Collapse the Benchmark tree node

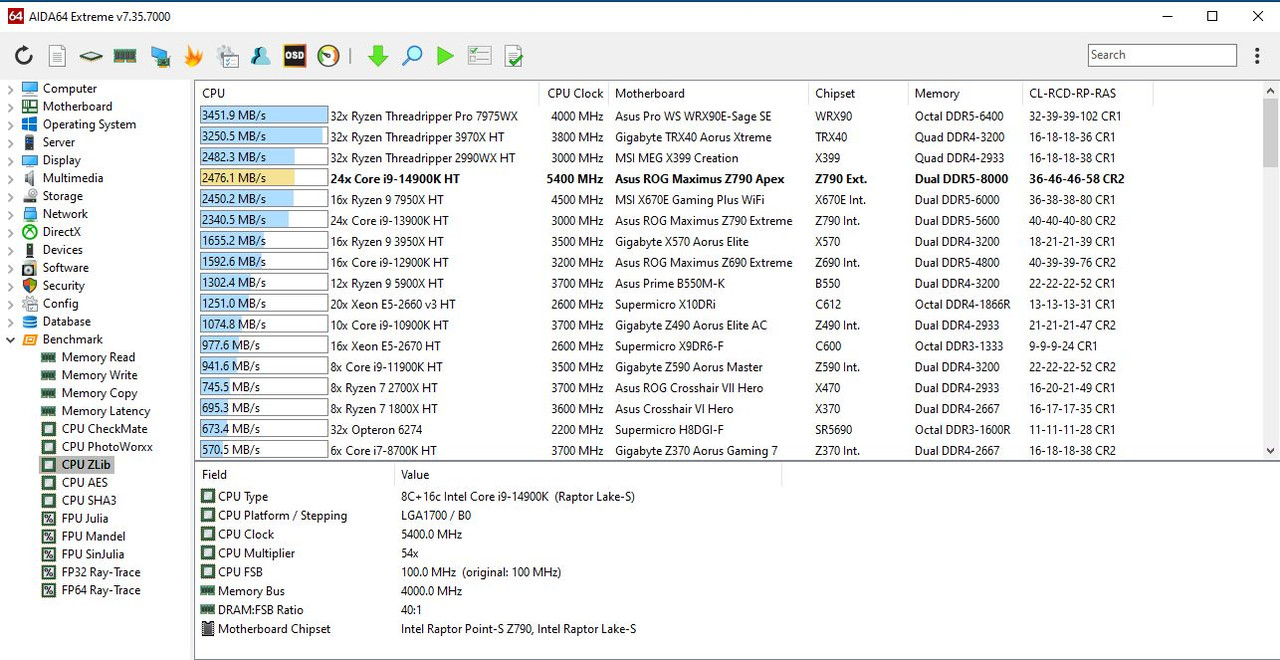(x=11, y=340)
